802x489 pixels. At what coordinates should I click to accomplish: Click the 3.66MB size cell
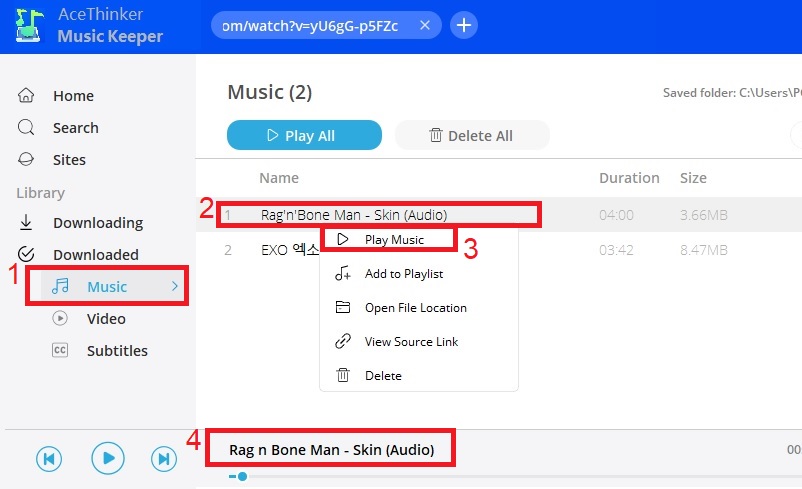[x=704, y=215]
